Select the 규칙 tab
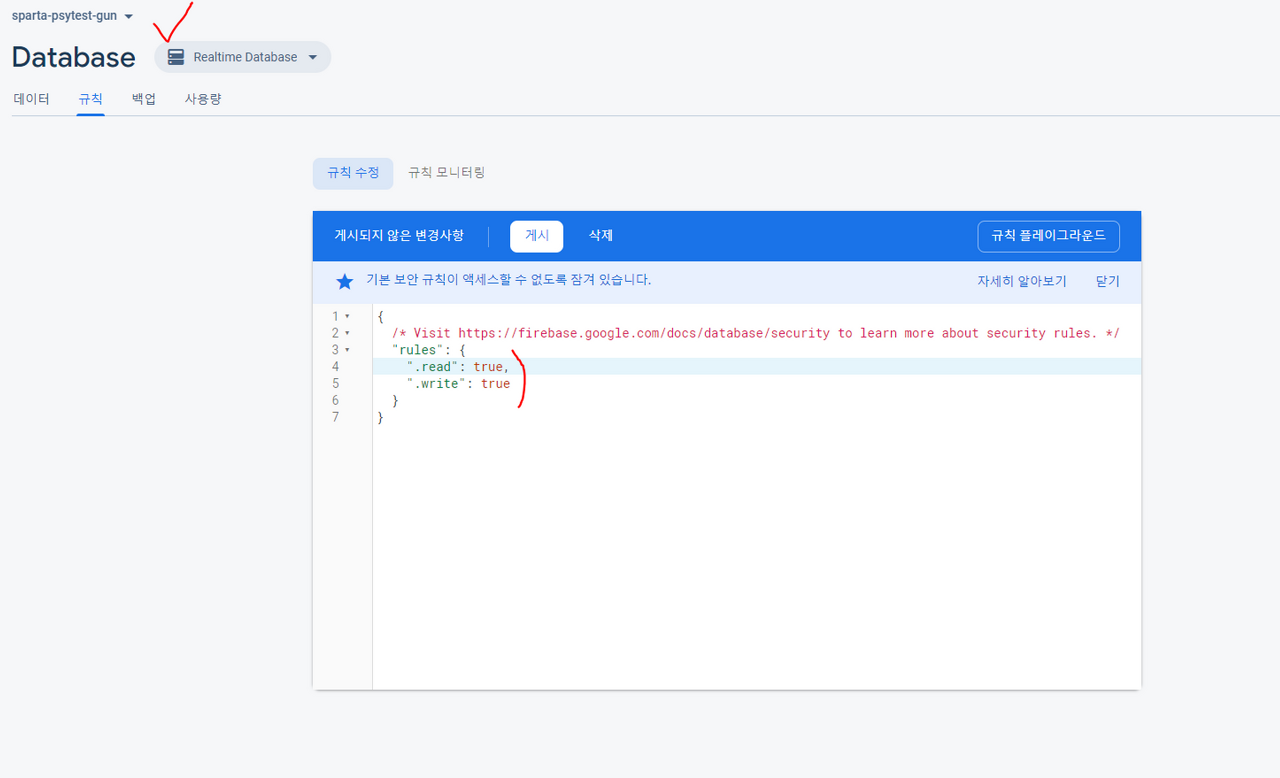 [x=90, y=99]
